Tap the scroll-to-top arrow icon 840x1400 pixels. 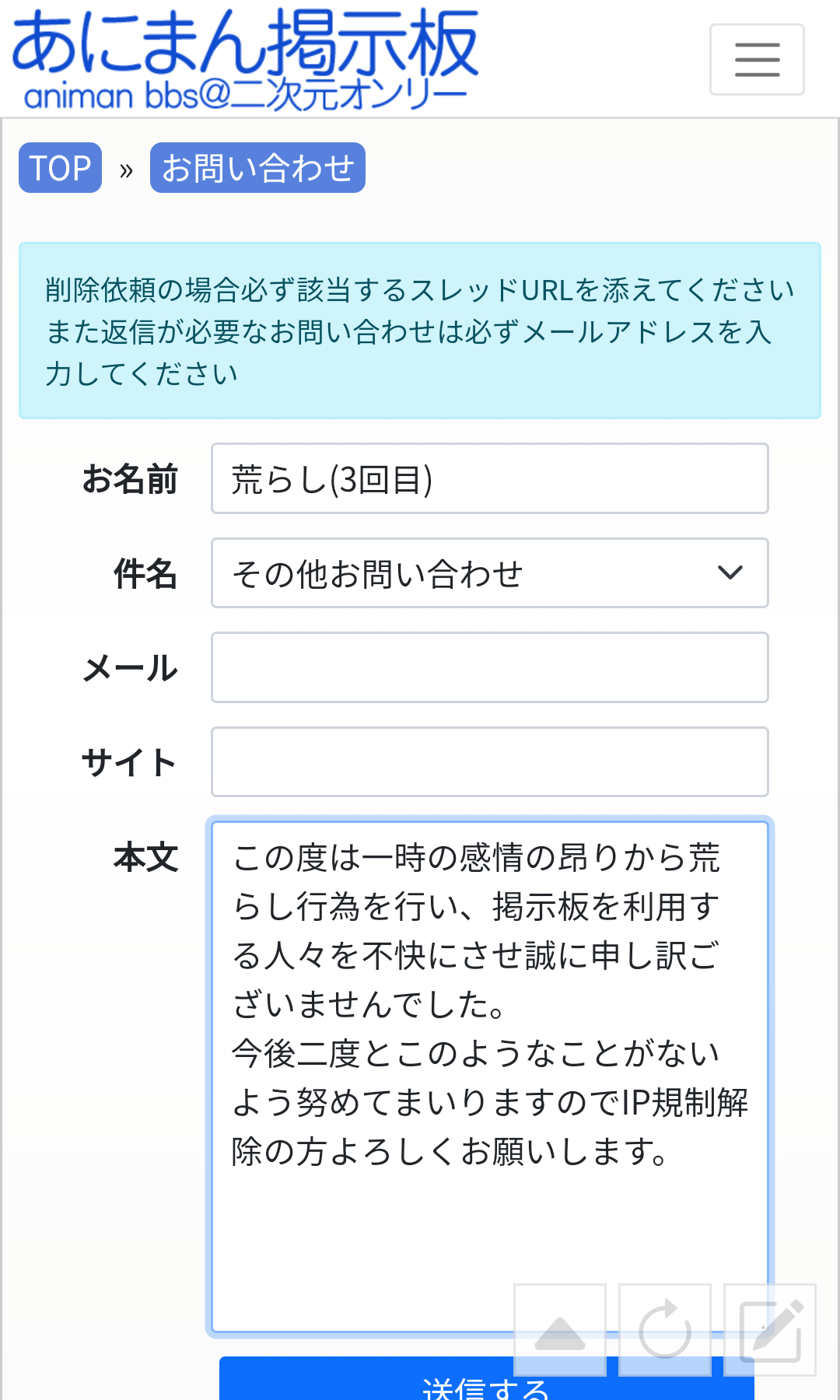pyautogui.click(x=560, y=1329)
